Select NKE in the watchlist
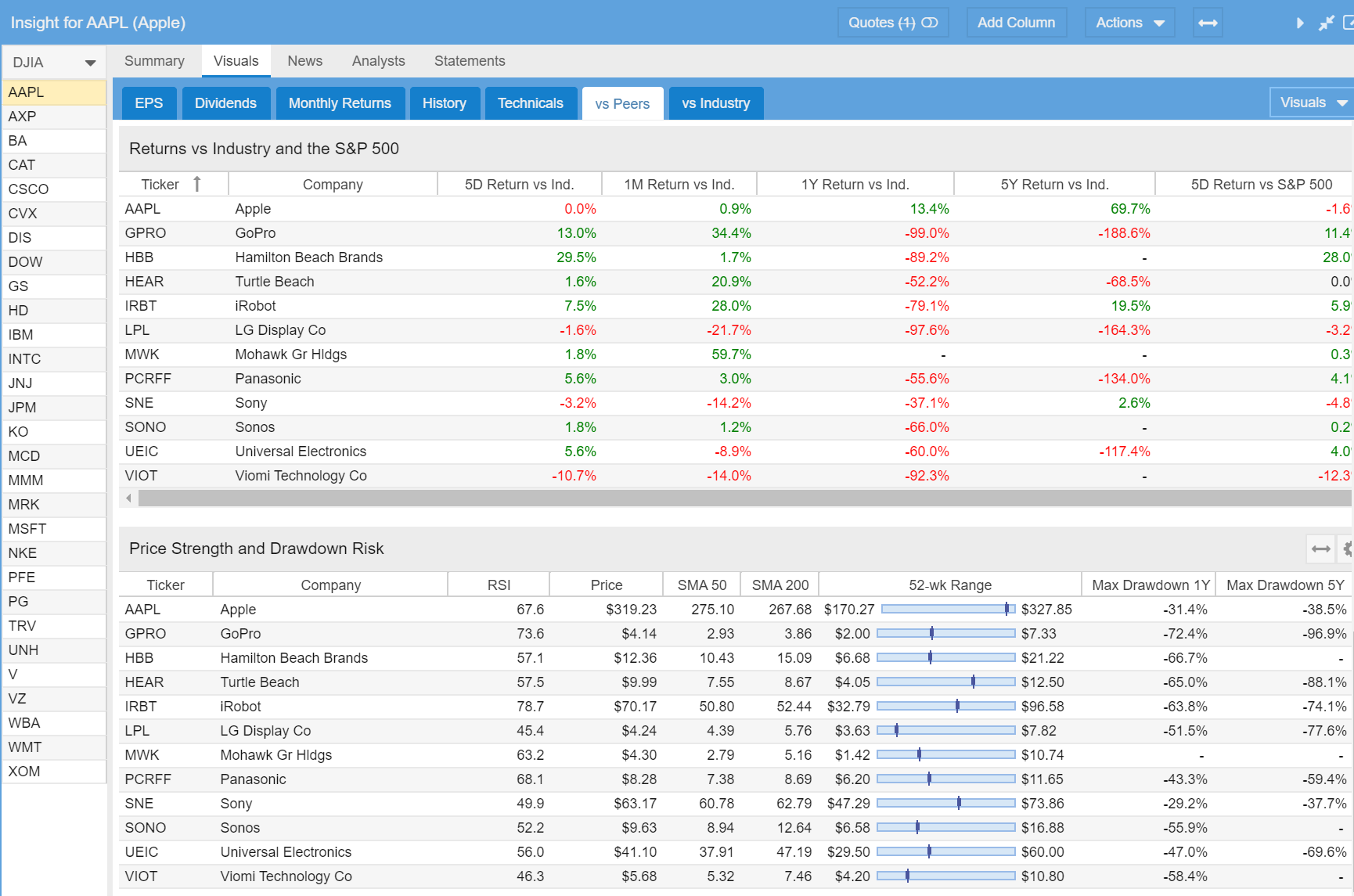 (54, 553)
